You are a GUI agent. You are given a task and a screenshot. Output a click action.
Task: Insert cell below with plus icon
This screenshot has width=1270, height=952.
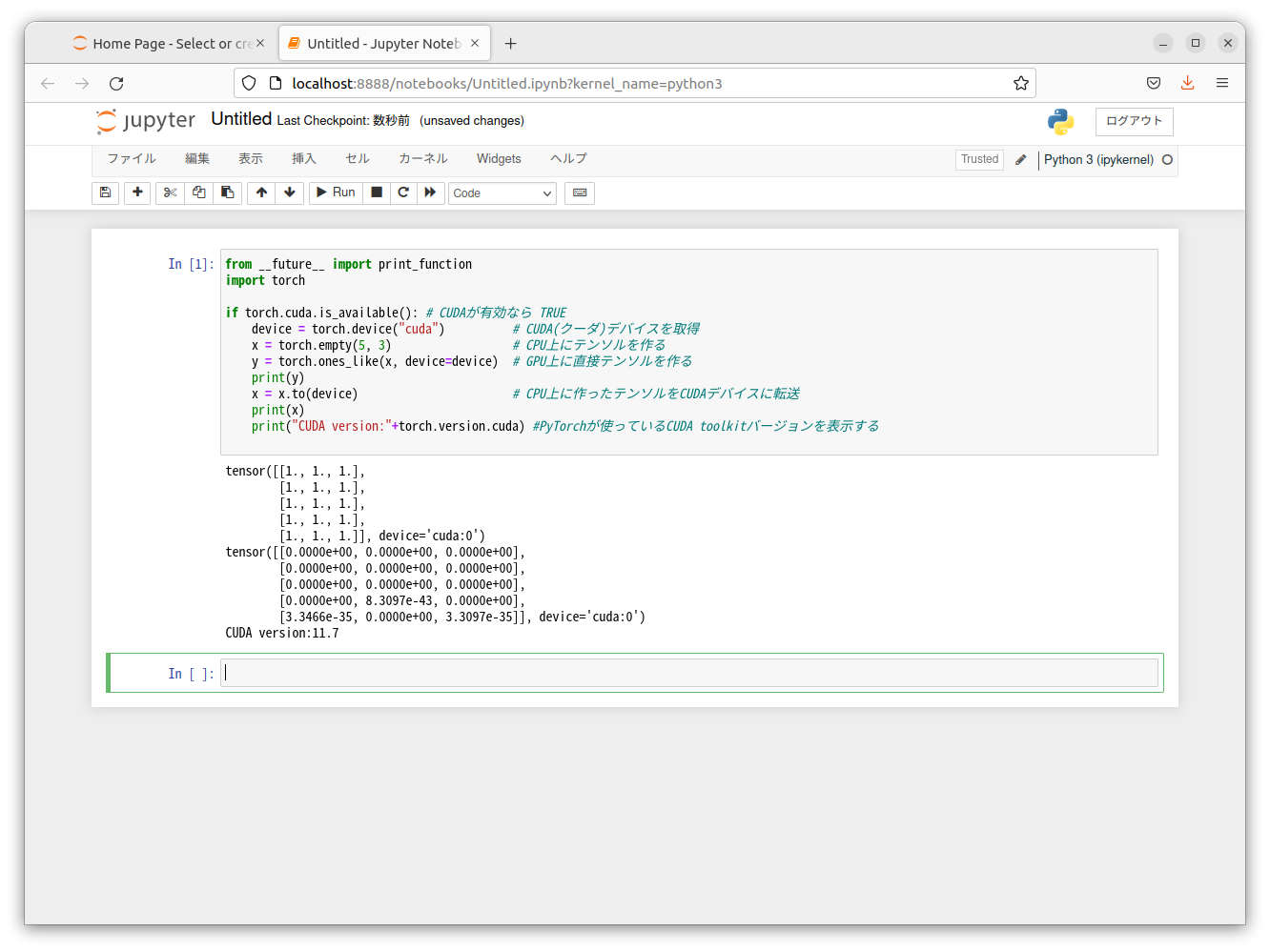click(137, 192)
